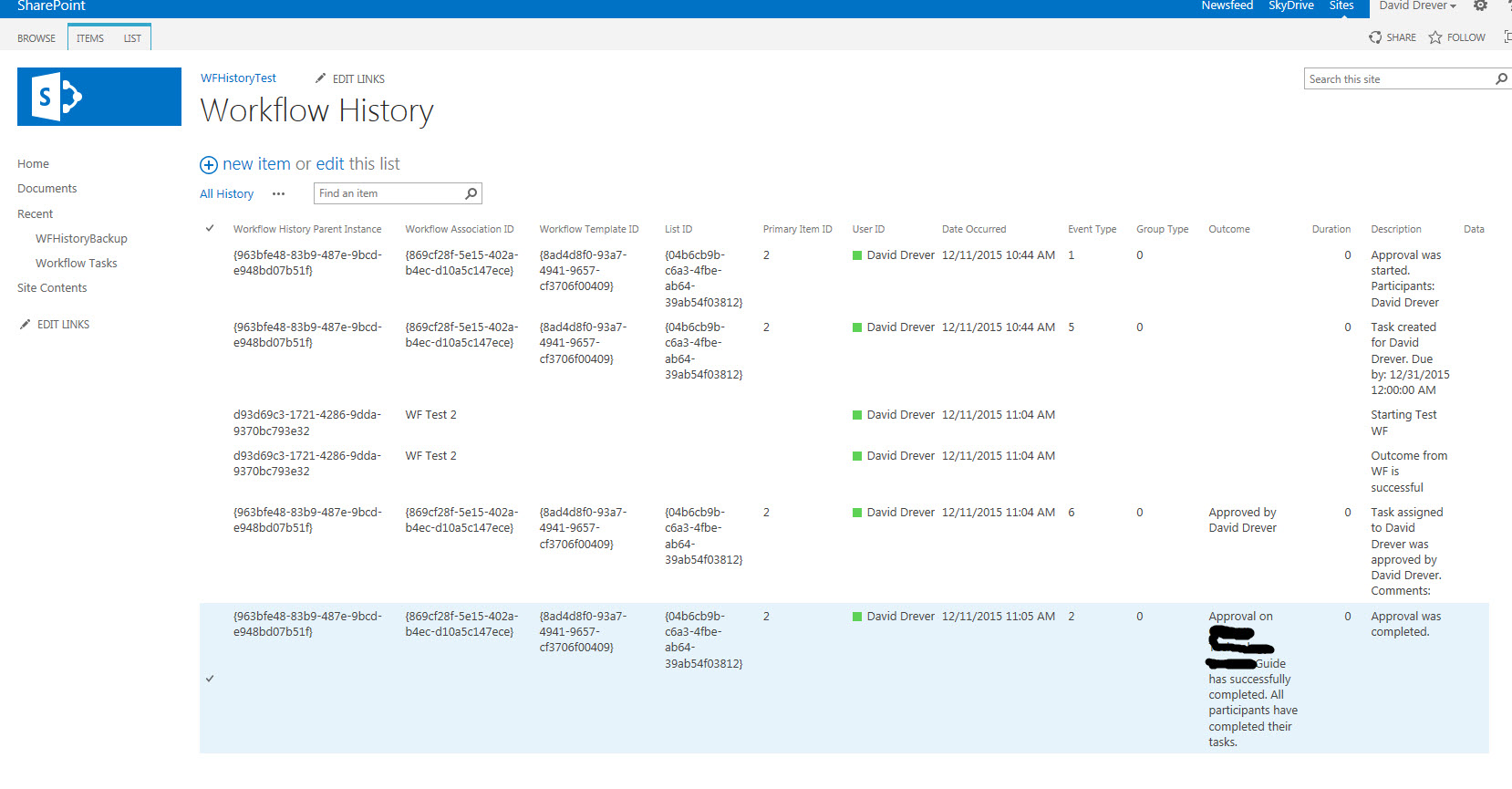The width and height of the screenshot is (1512, 789).
Task: Click the SharePoint brand text in top bar
Action: click(x=51, y=5)
